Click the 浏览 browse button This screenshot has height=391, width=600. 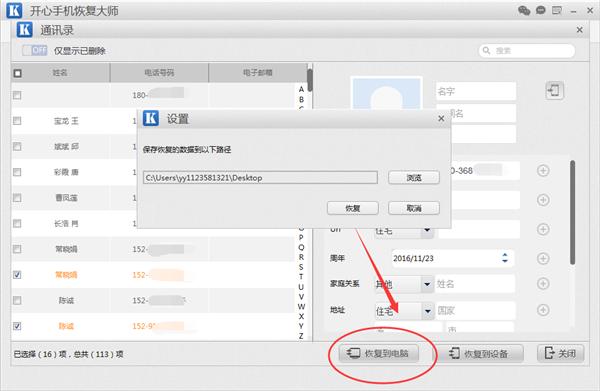pos(414,178)
